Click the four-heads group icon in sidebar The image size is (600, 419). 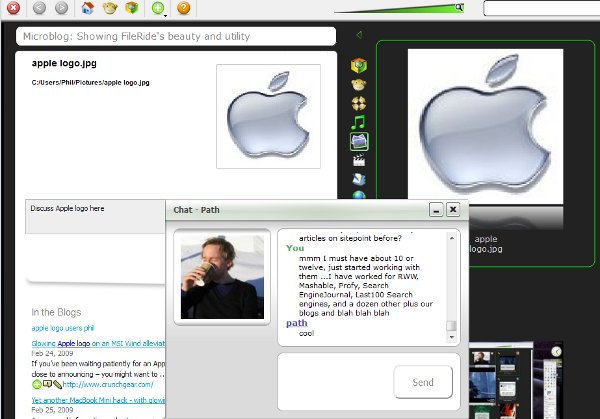(x=359, y=103)
